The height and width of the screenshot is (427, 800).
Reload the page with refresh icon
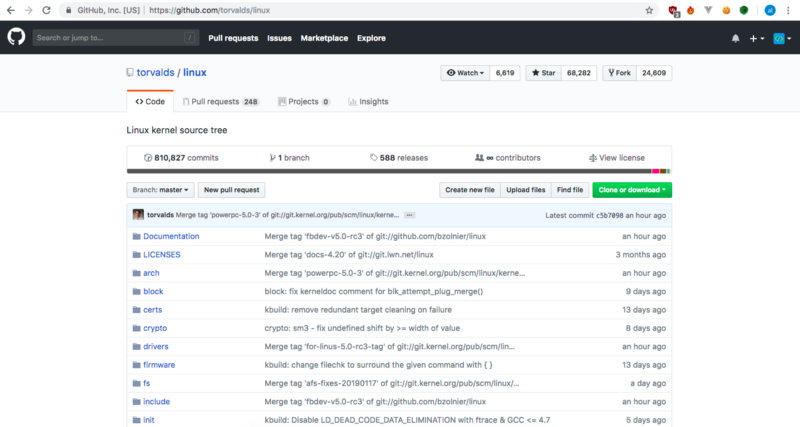46,10
